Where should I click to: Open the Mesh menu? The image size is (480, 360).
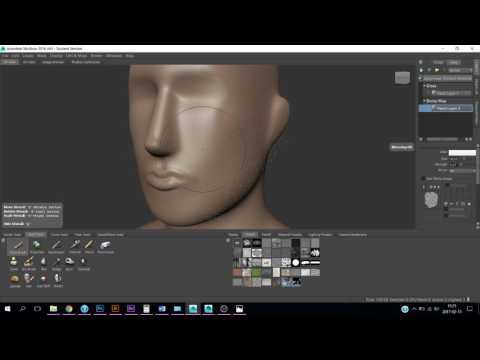[x=42, y=56]
